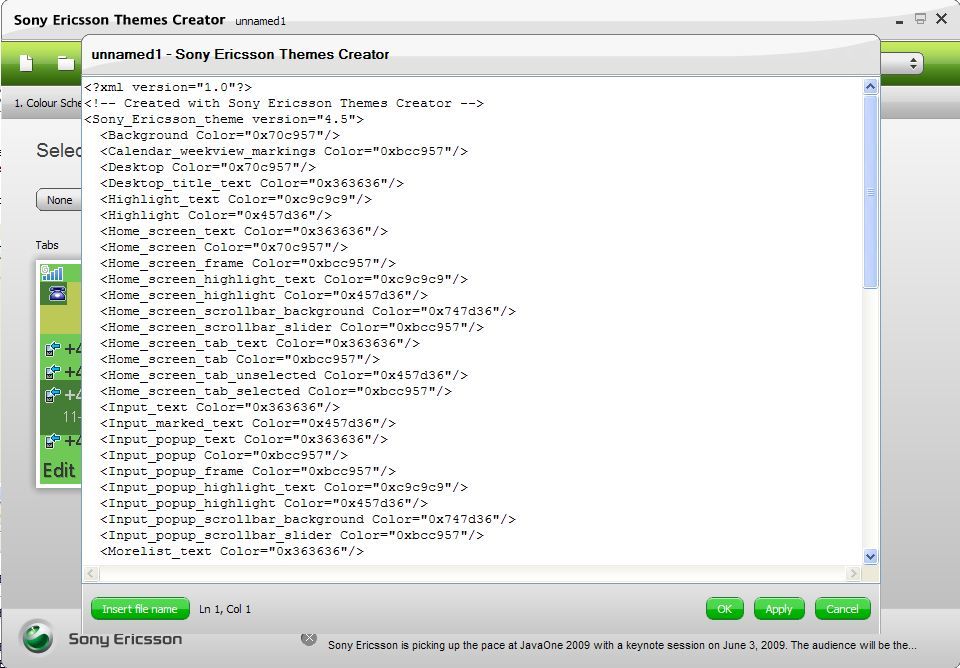Click the telephone icon in phone preview
Image resolution: width=960 pixels, height=668 pixels.
click(58, 294)
